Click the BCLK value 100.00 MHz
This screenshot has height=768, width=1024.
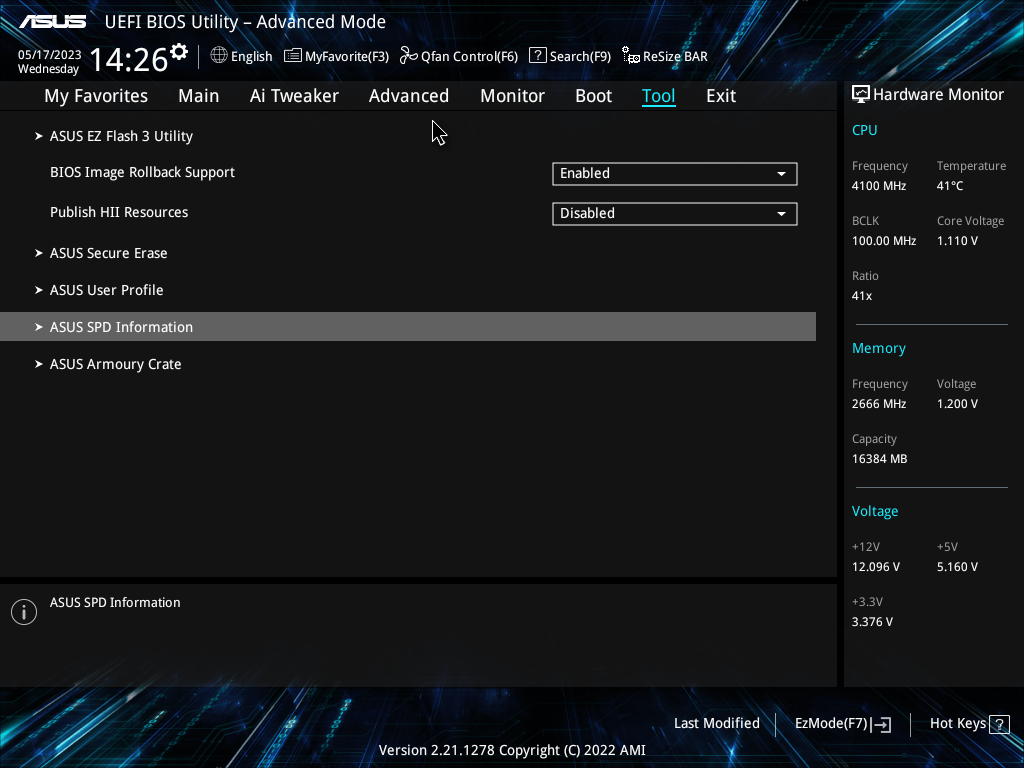884,240
